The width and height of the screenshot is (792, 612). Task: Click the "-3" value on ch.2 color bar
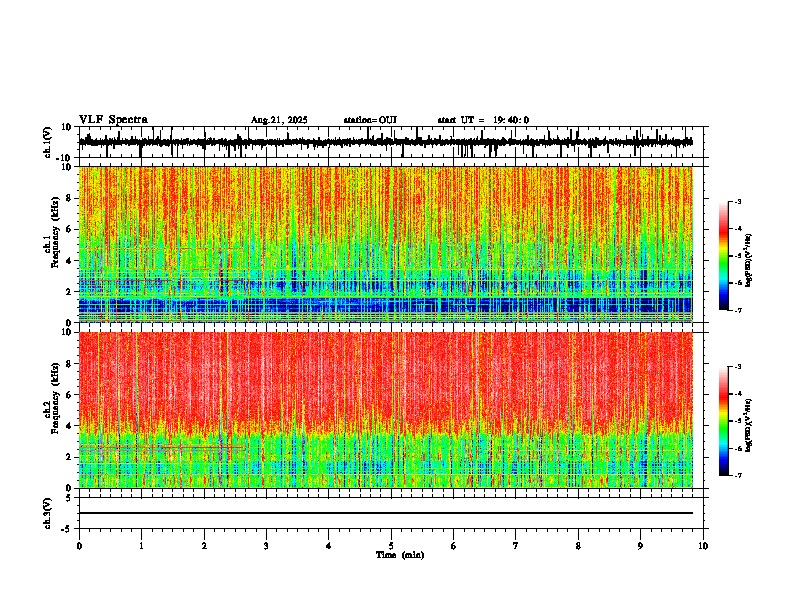point(737,367)
